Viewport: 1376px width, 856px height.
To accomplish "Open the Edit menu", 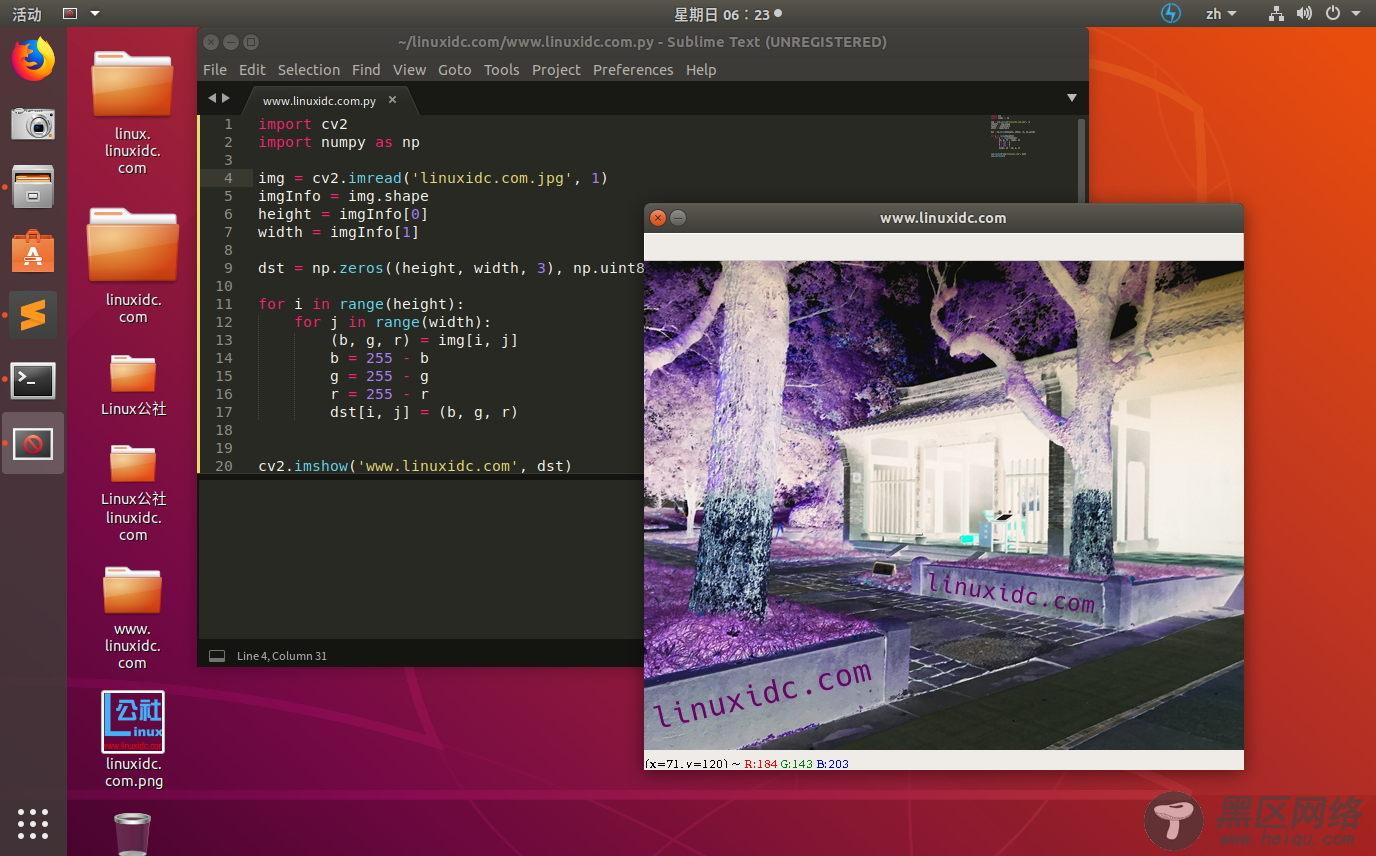I will tap(252, 70).
